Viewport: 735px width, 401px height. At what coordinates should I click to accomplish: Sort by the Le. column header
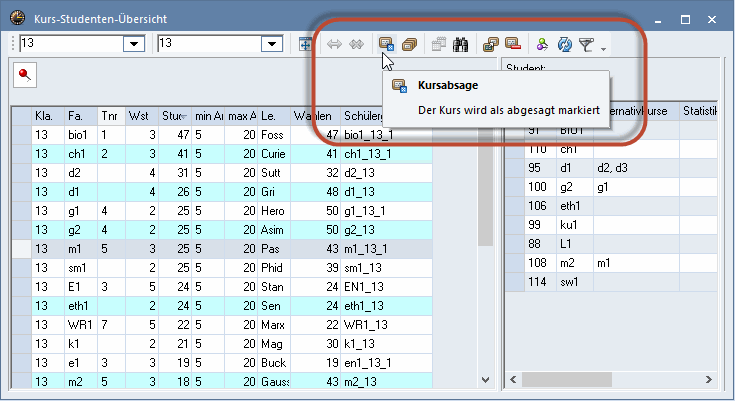[x=274, y=116]
